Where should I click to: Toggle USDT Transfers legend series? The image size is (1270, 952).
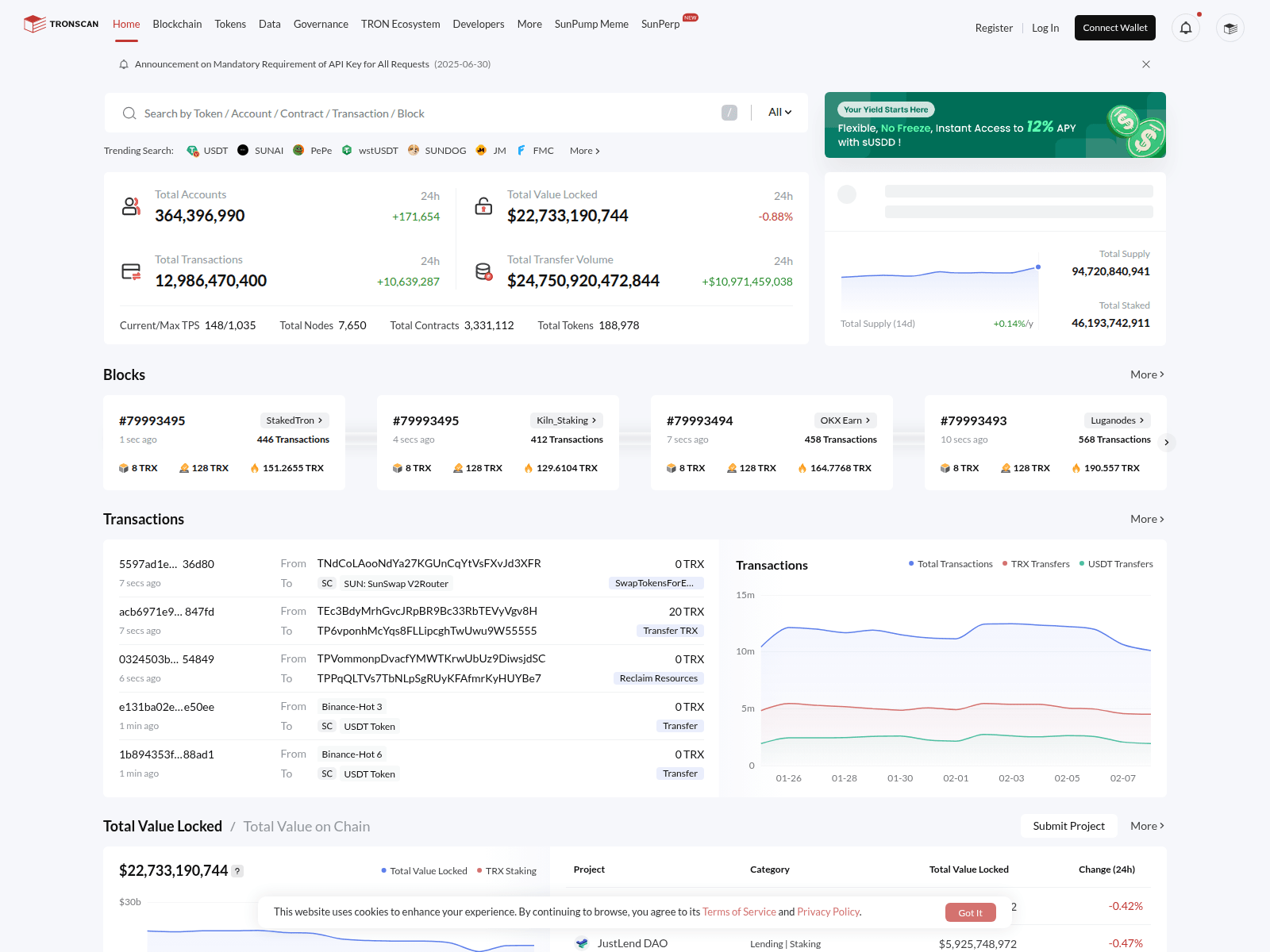(x=1116, y=564)
